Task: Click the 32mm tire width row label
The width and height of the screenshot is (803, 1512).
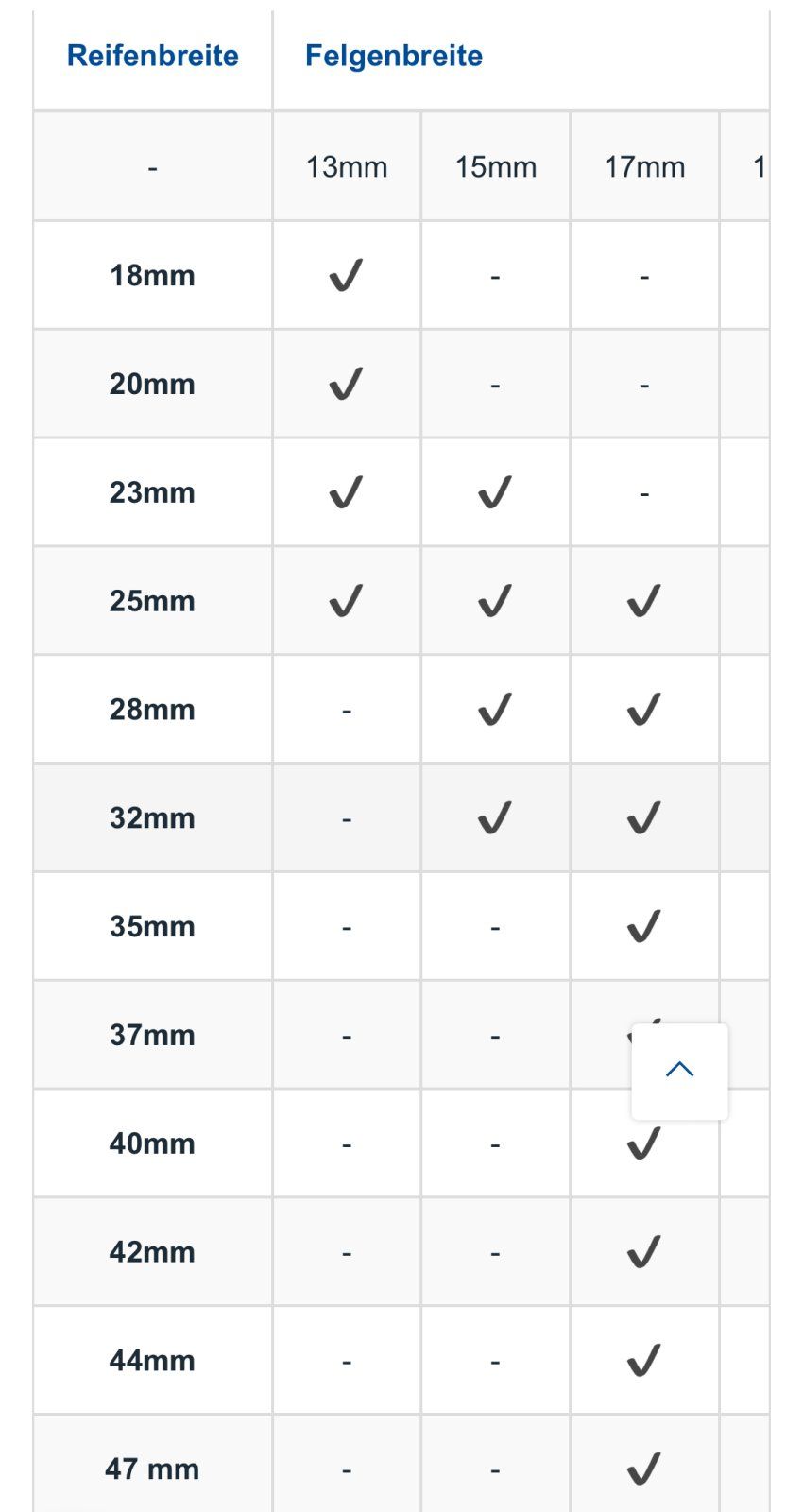Action: coord(152,818)
